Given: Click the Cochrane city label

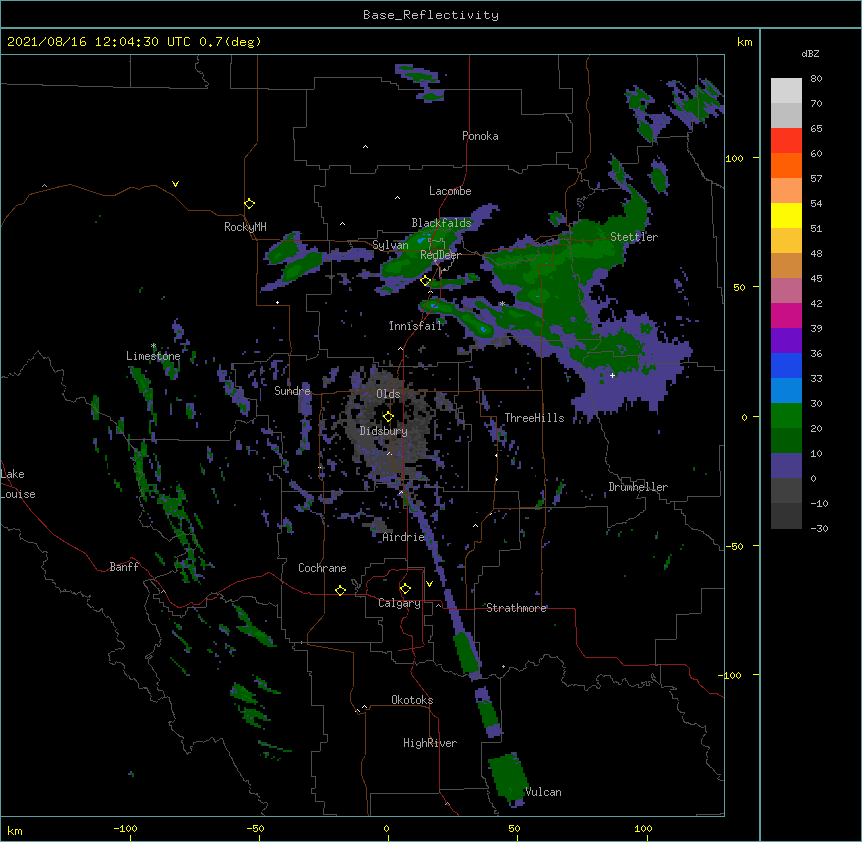Looking at the screenshot, I should pos(322,568).
